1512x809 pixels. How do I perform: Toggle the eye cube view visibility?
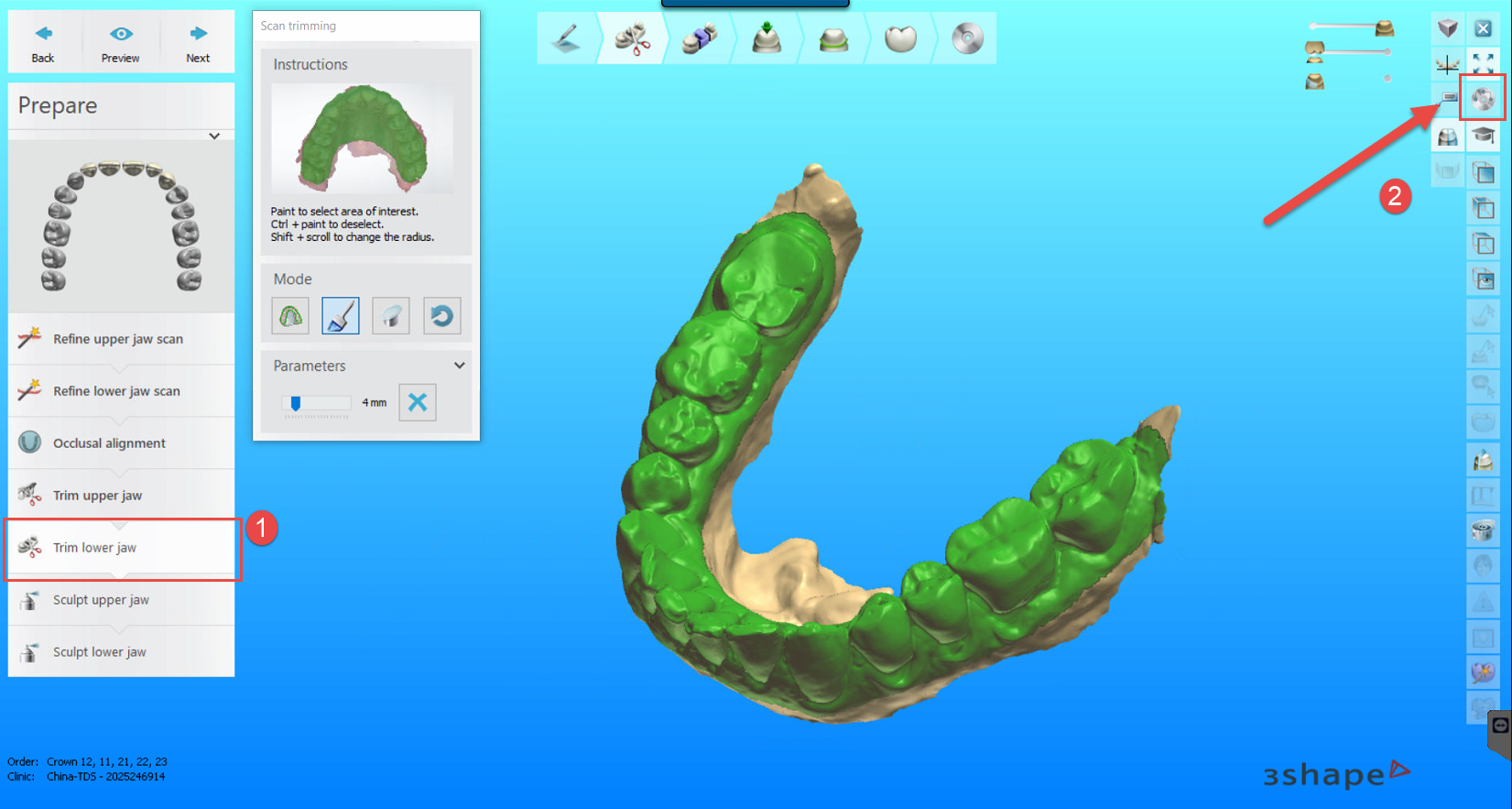[x=1483, y=279]
